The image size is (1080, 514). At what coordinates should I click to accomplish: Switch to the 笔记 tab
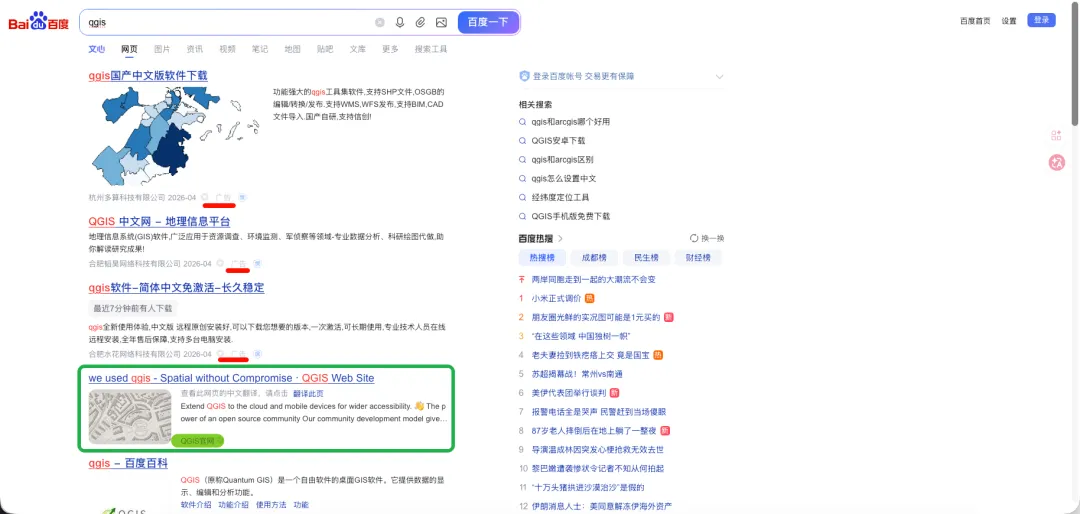pyautogui.click(x=260, y=49)
